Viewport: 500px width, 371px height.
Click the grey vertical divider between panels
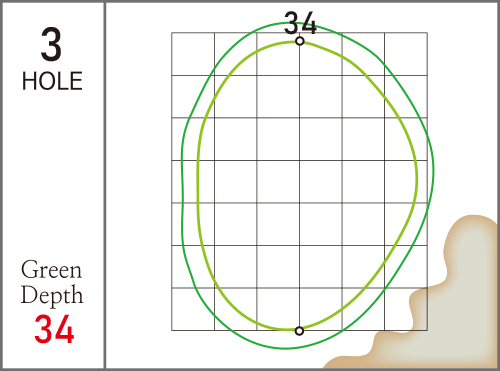[x=105, y=185]
